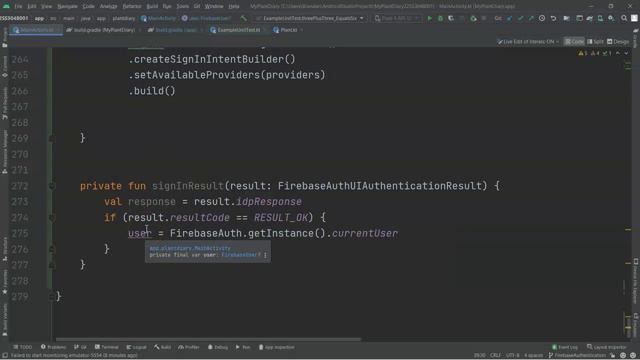The width and height of the screenshot is (640, 360).
Task: Click the build hammer icon
Action: [x=244, y=18]
